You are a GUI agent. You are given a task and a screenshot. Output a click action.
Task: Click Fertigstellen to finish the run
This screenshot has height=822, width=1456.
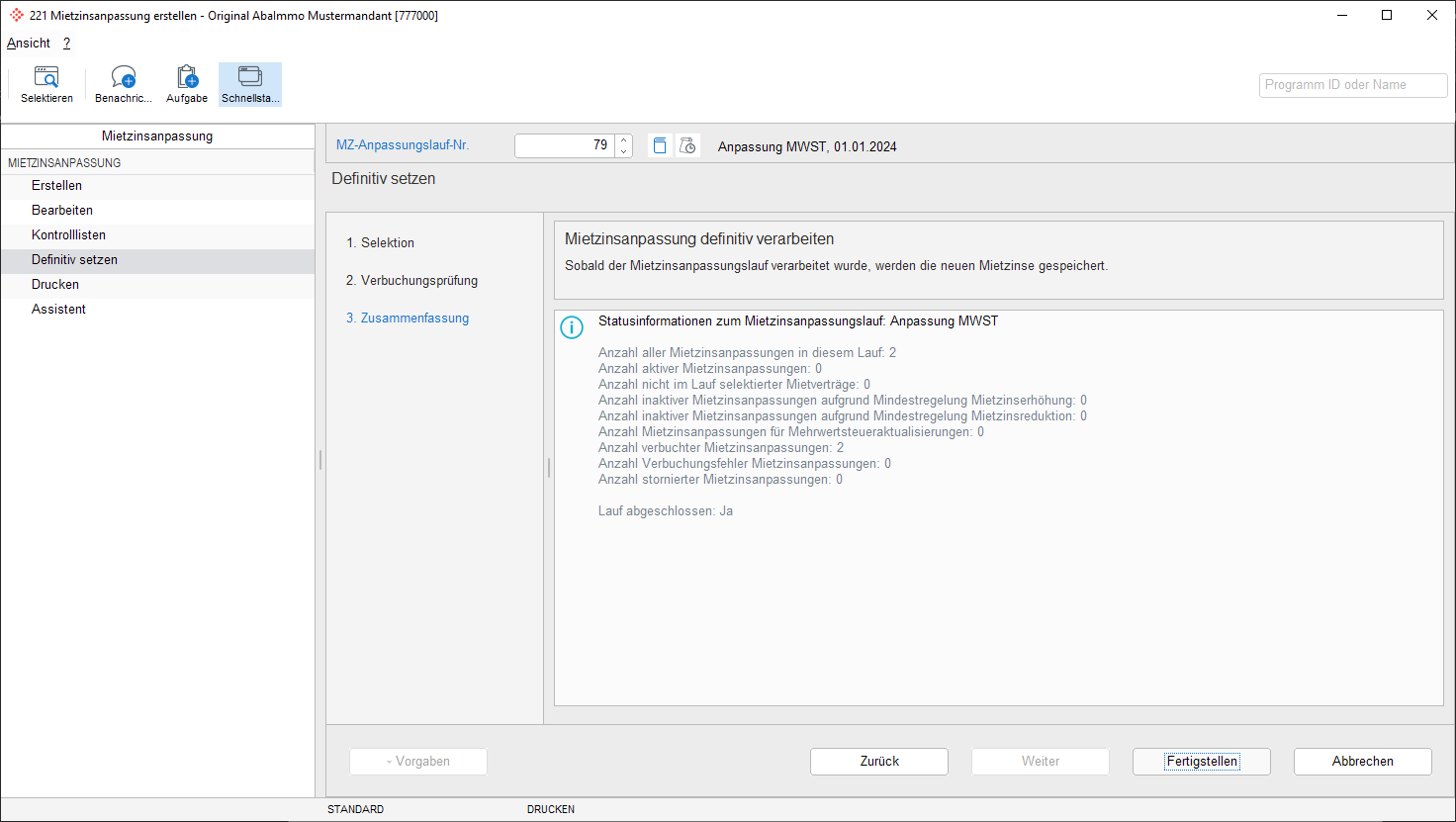pyautogui.click(x=1202, y=762)
